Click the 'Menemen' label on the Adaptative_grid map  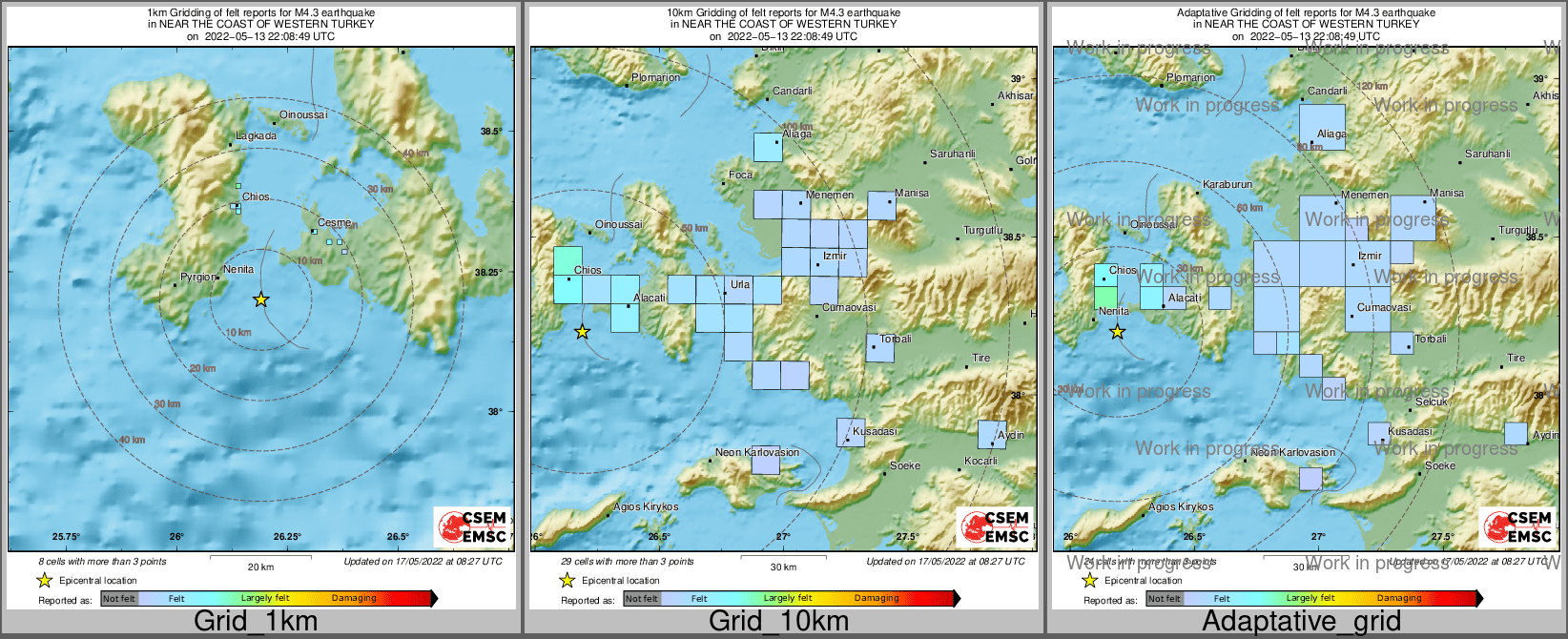pos(1365,195)
